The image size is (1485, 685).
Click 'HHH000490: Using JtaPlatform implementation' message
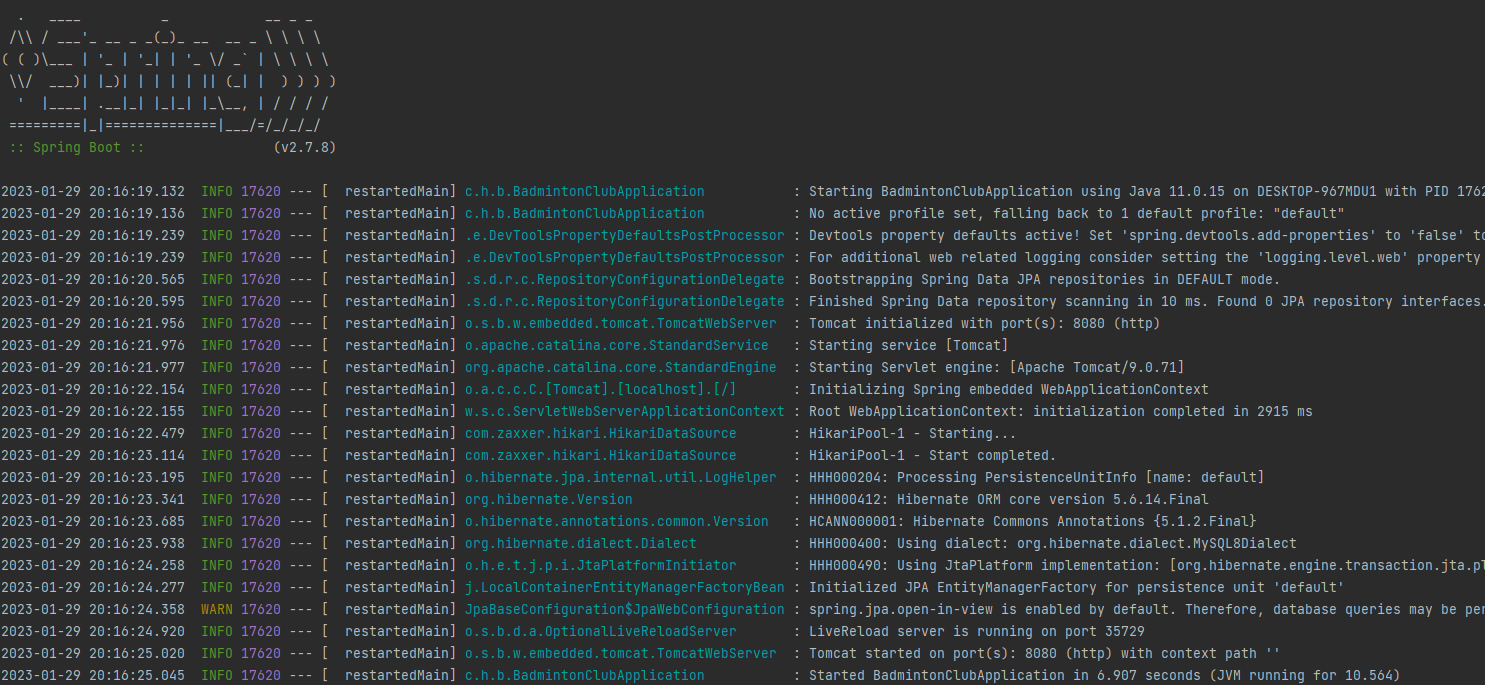pos(1147,565)
